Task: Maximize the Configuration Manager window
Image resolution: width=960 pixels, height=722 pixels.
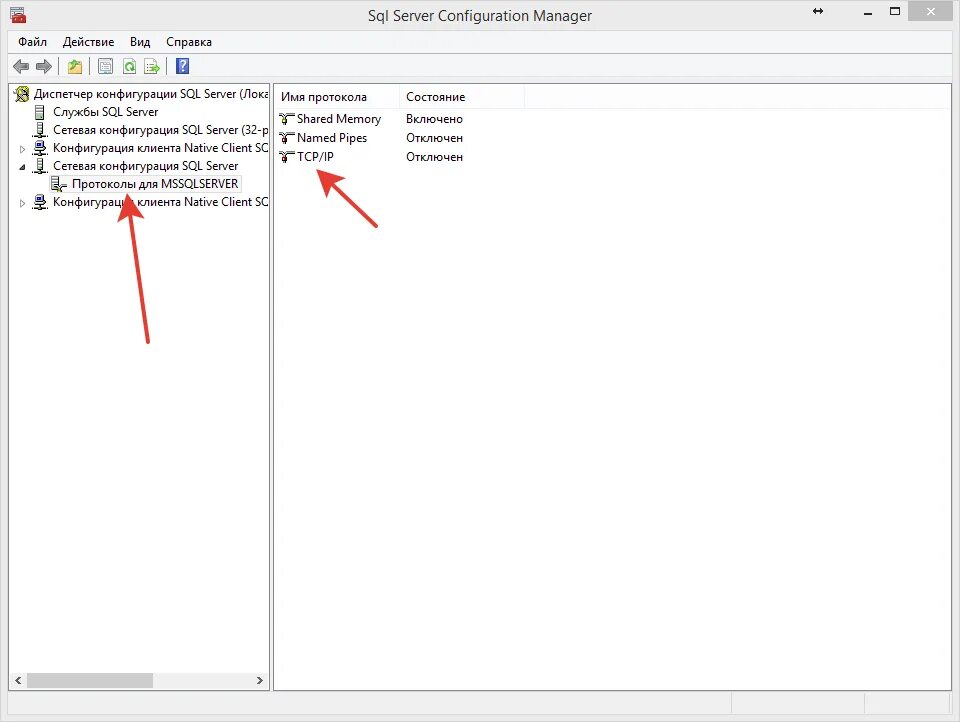Action: 895,12
